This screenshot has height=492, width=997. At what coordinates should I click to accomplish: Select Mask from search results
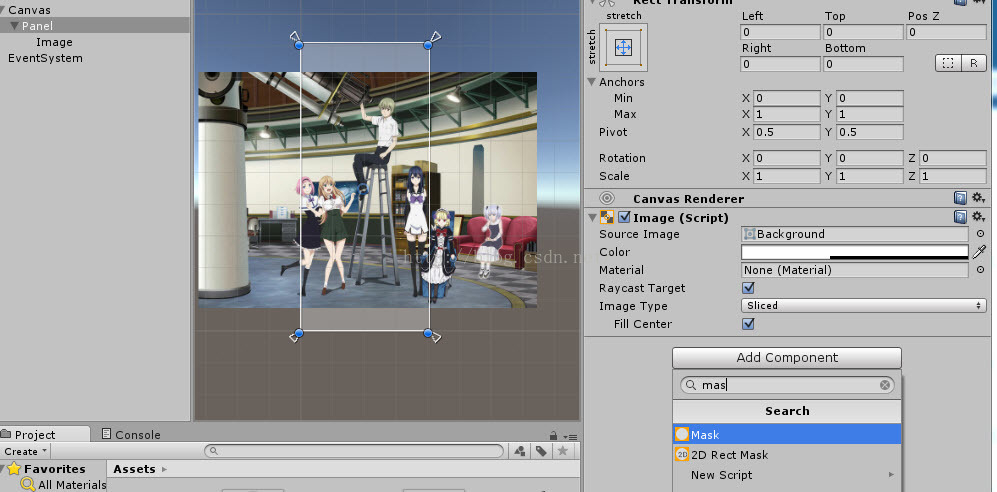[x=787, y=434]
